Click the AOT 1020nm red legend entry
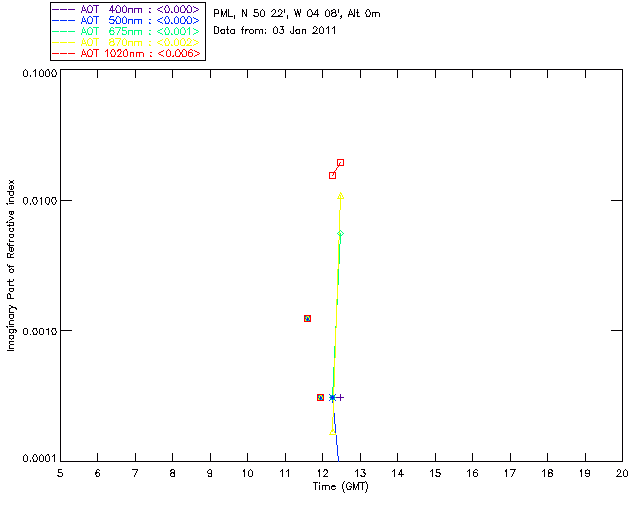Viewport: 640px width, 512px height. [127, 53]
